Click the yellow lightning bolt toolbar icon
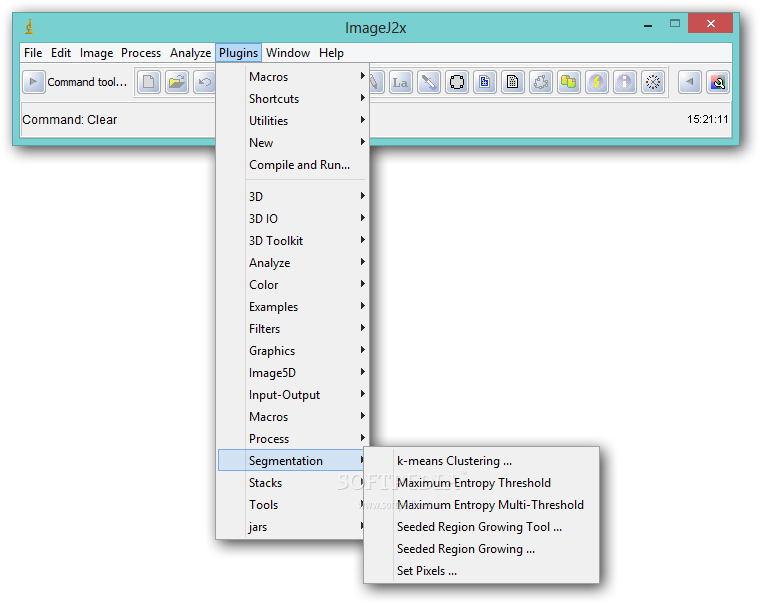Screen dimensions: 760x604 coord(597,82)
